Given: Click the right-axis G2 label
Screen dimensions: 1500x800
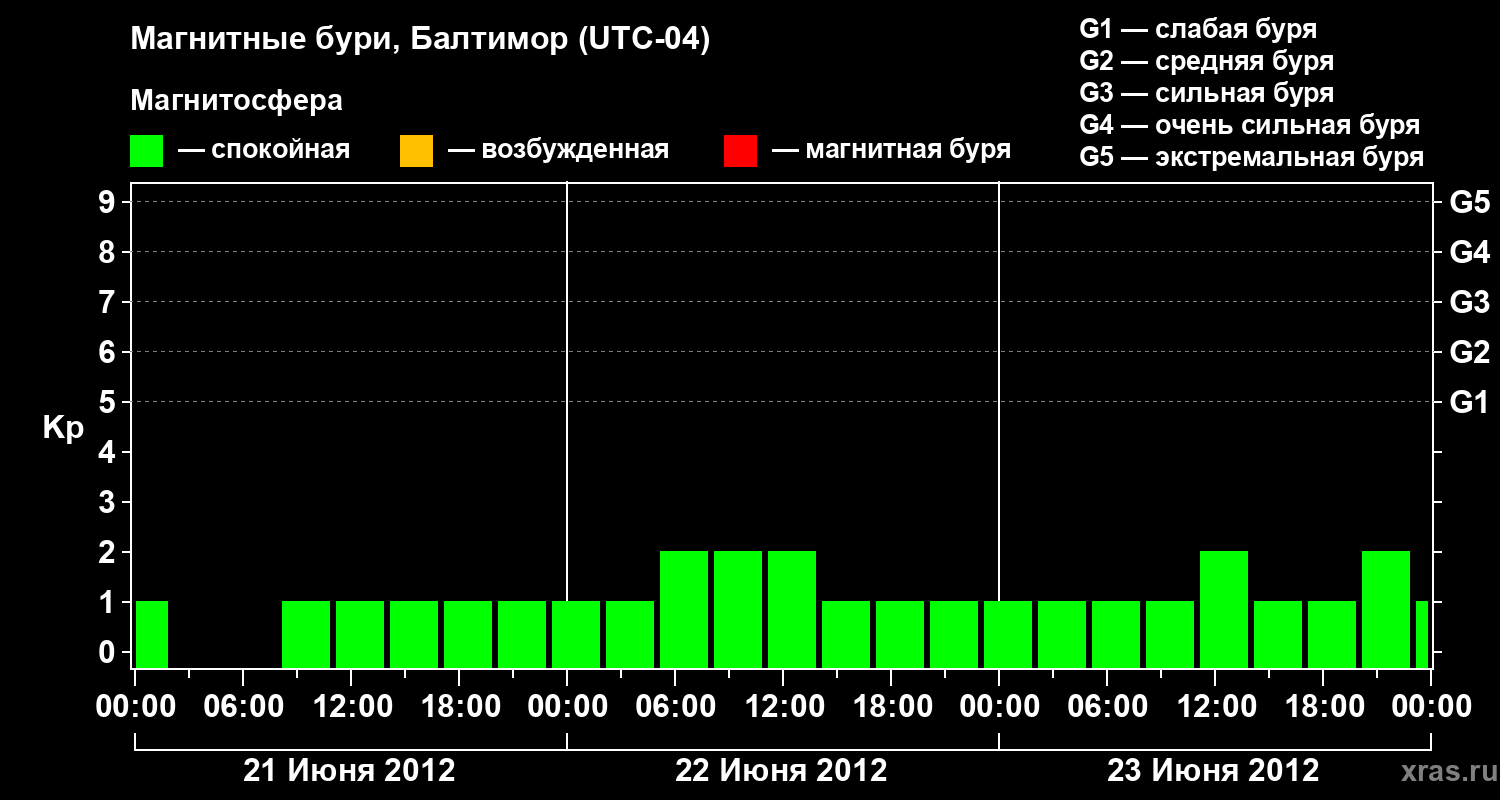Looking at the screenshot, I should tap(1469, 352).
